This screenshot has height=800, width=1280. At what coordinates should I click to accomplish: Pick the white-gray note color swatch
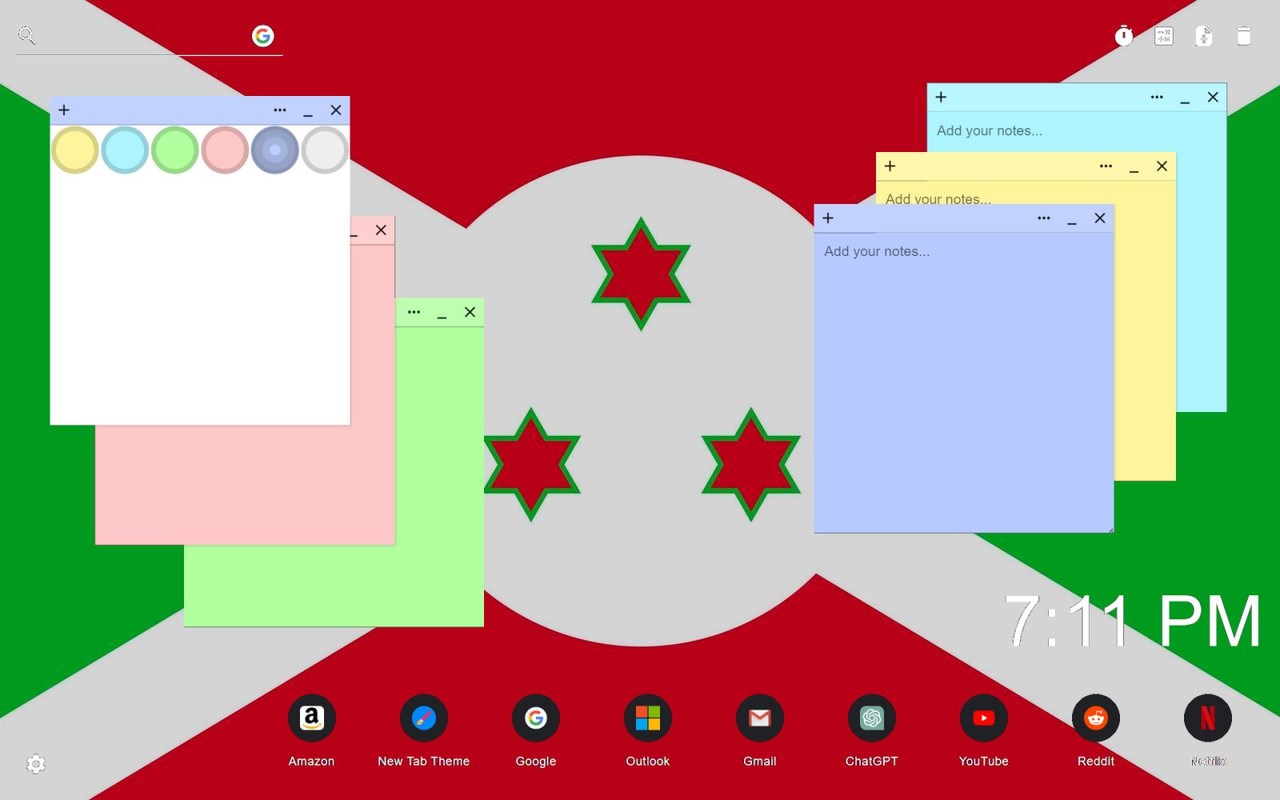coord(325,150)
